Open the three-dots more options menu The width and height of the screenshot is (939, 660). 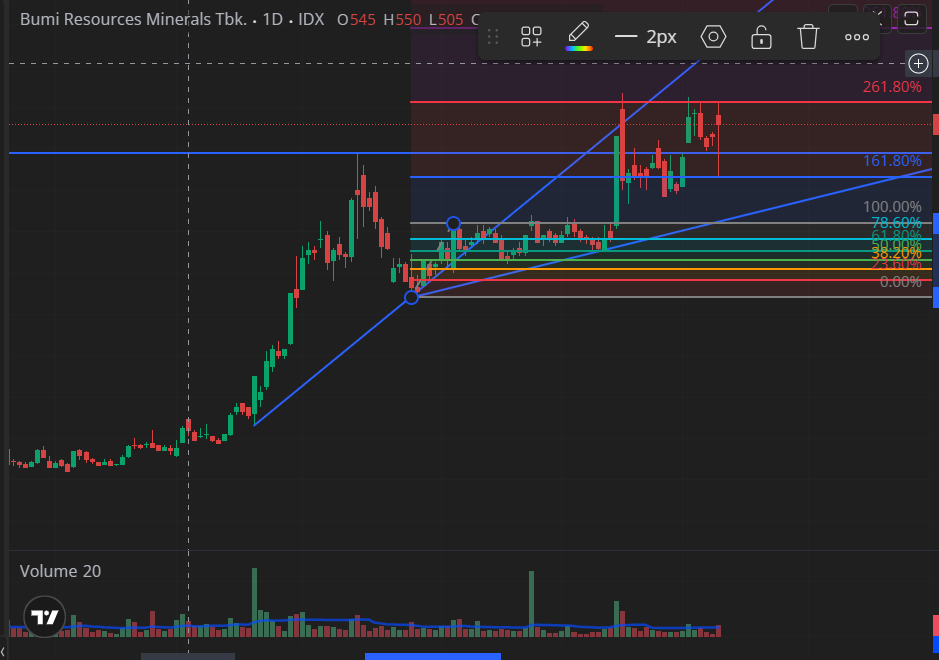[x=857, y=37]
